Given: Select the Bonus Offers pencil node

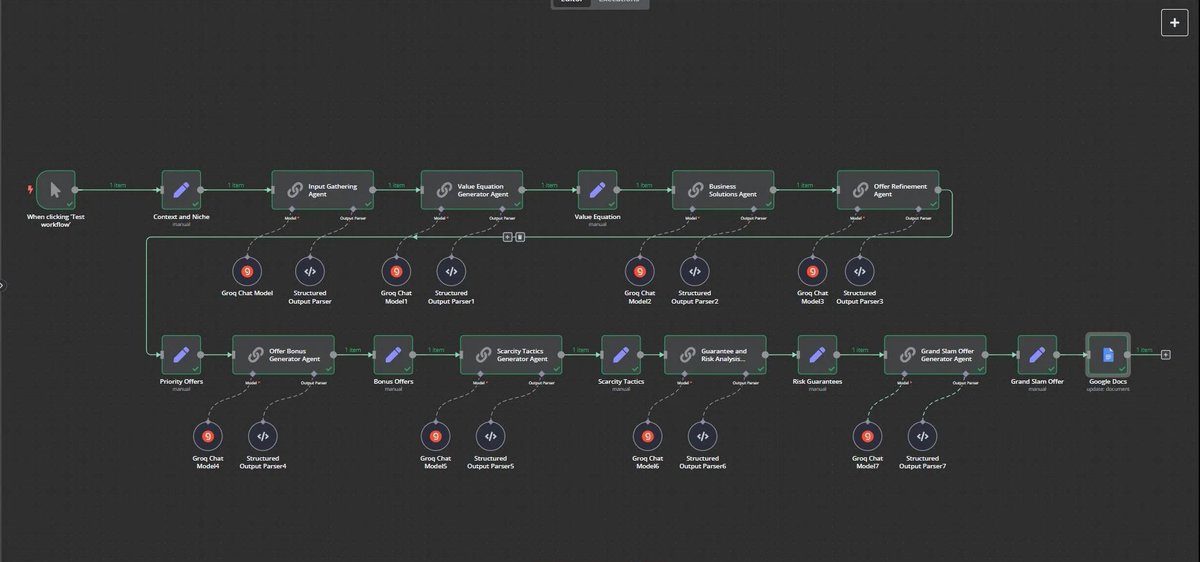Looking at the screenshot, I should tap(393, 354).
